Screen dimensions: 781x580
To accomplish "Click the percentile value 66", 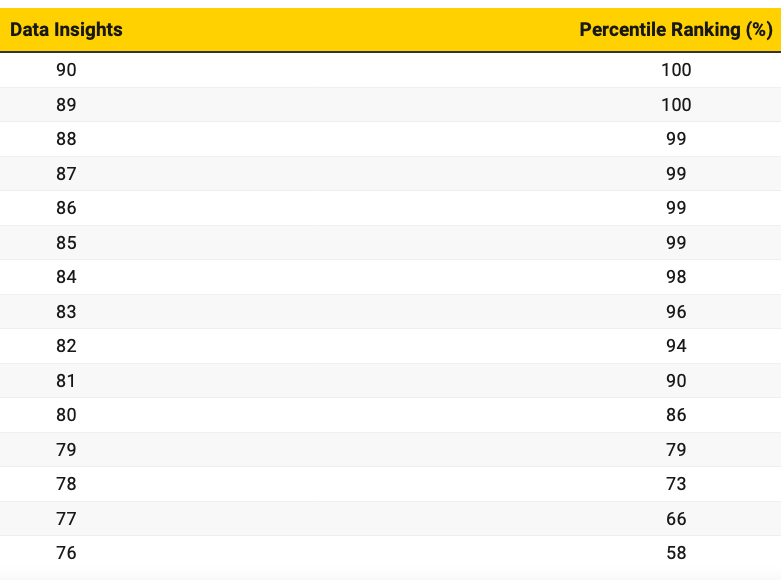I will 676,519.
